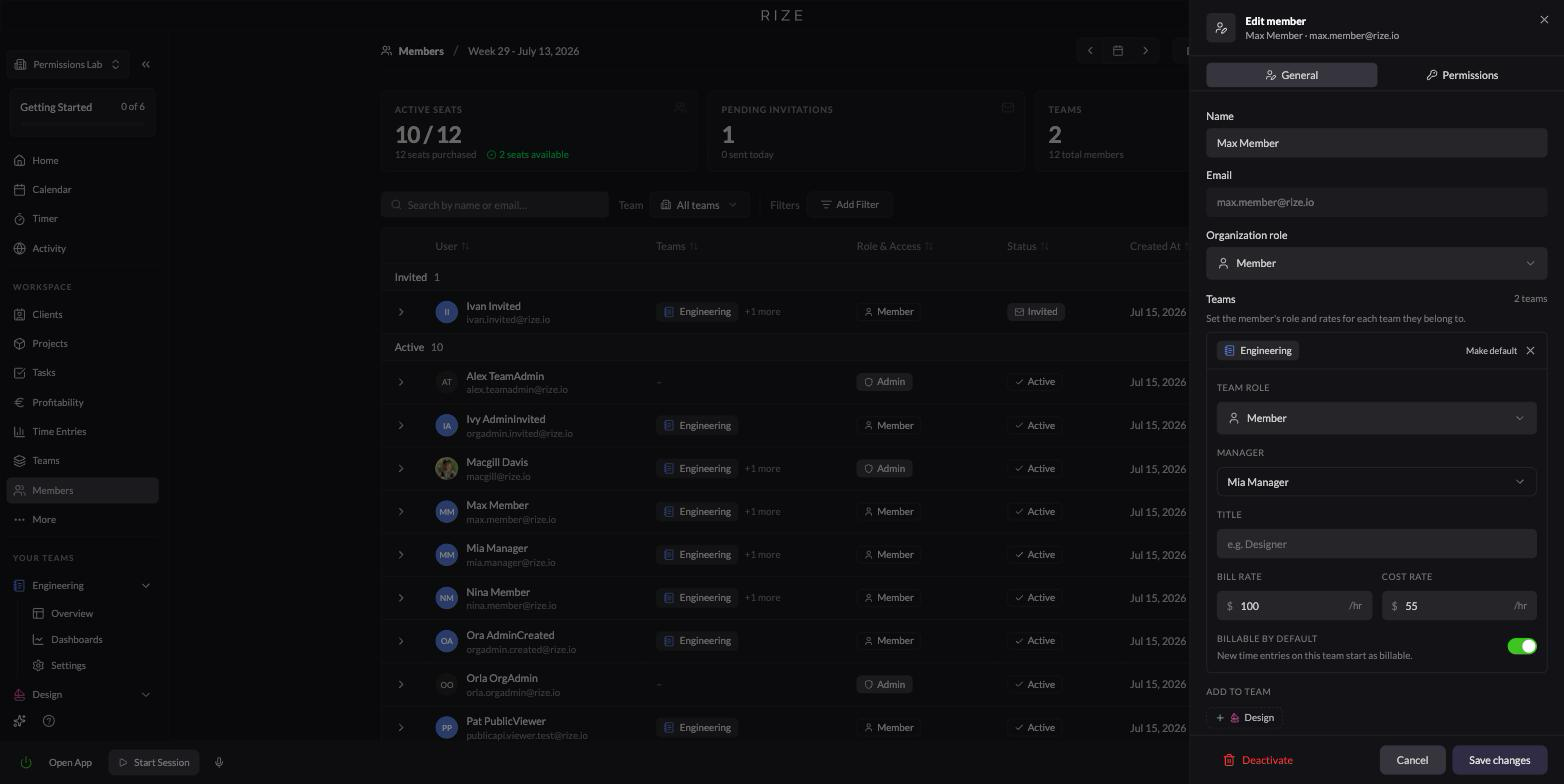Open Engineering Overview
This screenshot has height=784, width=1564.
click(72, 613)
